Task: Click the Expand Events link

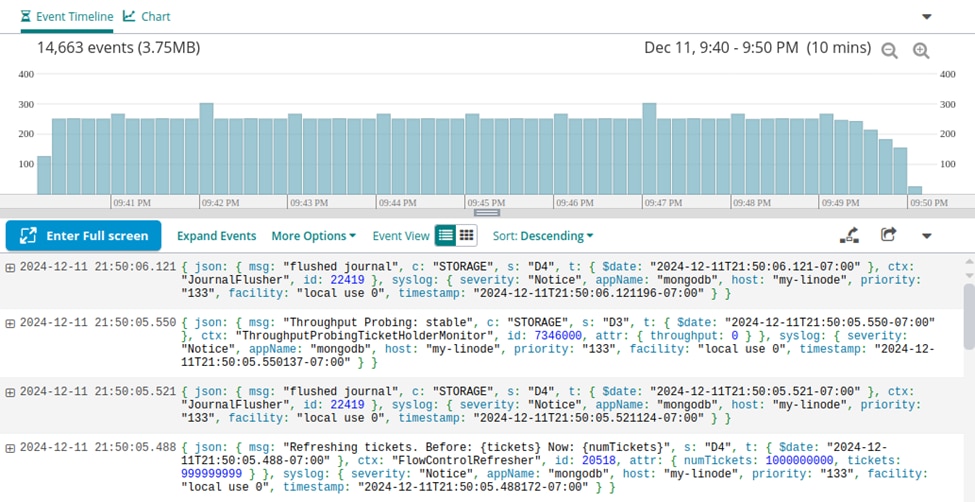Action: [216, 236]
